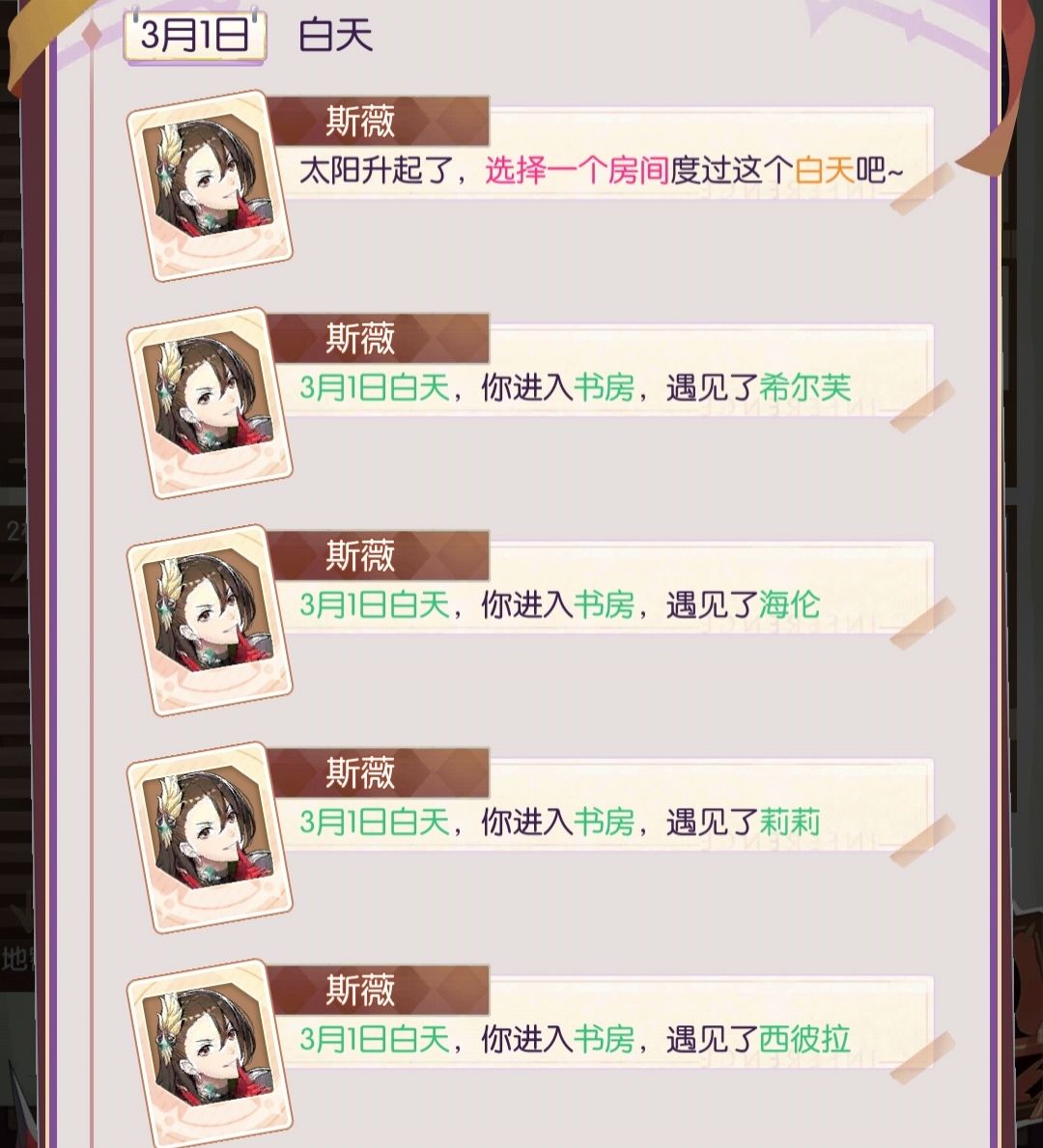Click the 3月1日 calendar date badge
This screenshot has height=1148, width=1043.
coord(194,36)
